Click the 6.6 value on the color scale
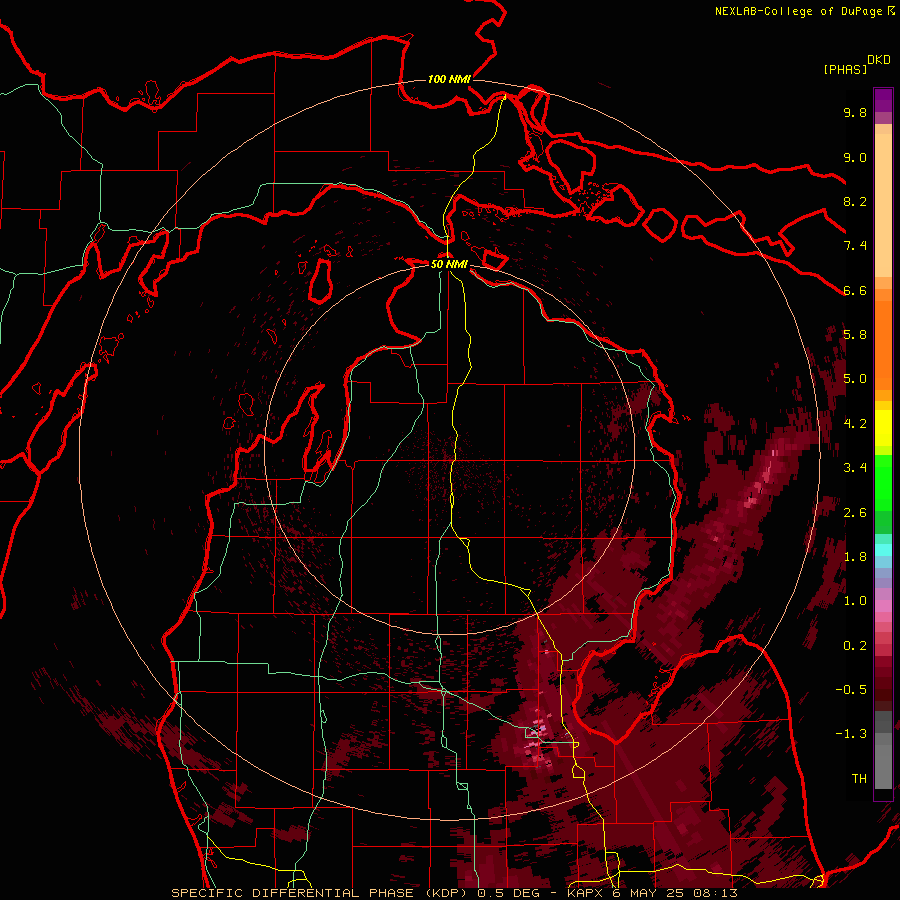This screenshot has height=900, width=900. pos(855,290)
